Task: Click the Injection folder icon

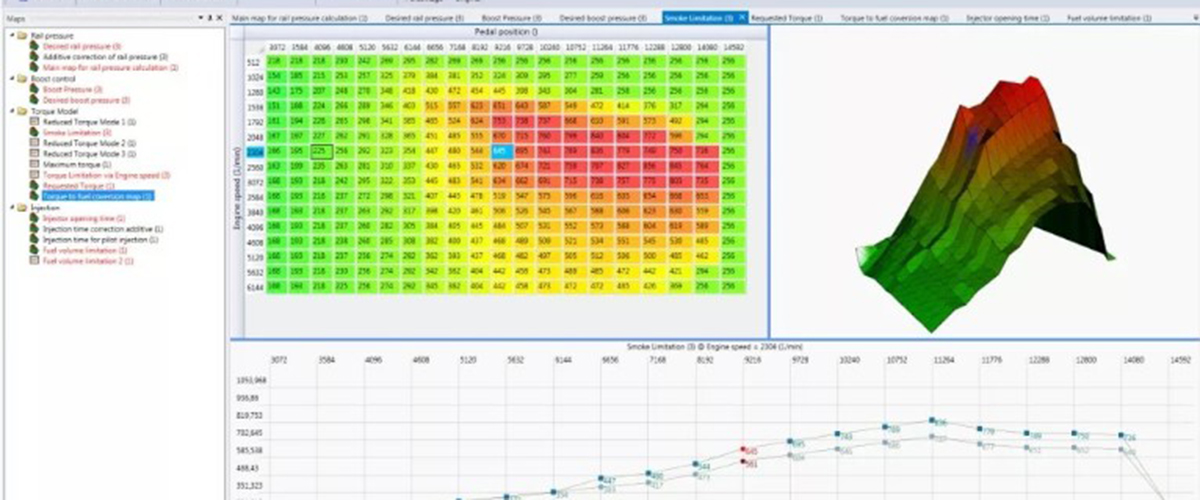Action: click(x=22, y=207)
